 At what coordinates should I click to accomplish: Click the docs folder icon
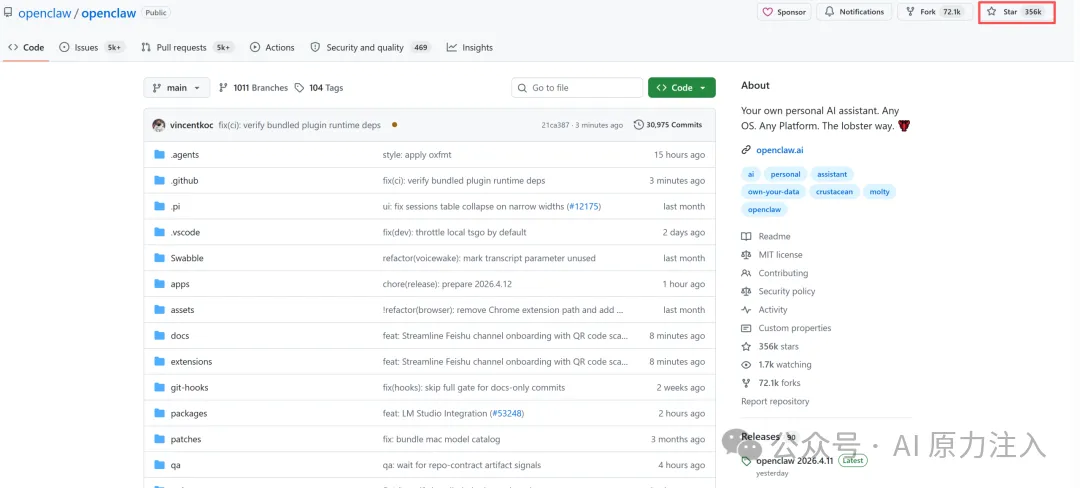[160, 335]
